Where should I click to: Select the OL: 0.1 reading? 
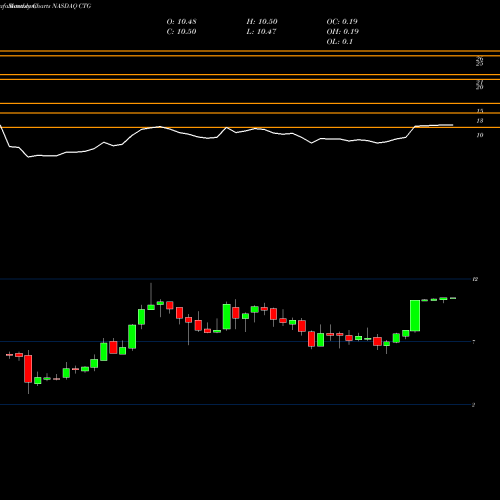[x=339, y=42]
